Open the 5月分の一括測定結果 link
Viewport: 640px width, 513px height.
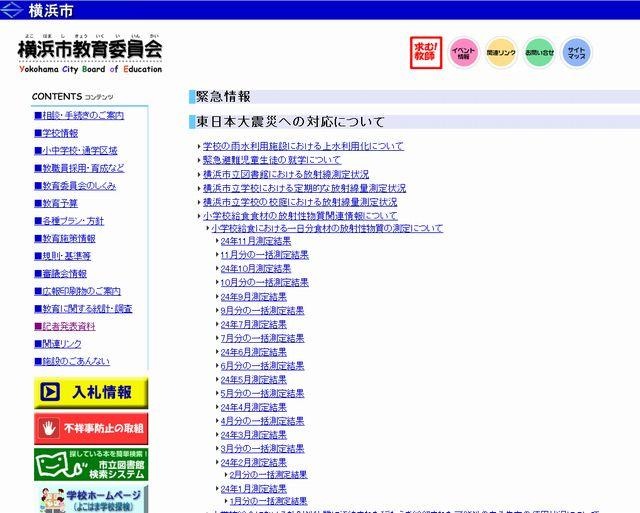point(262,393)
